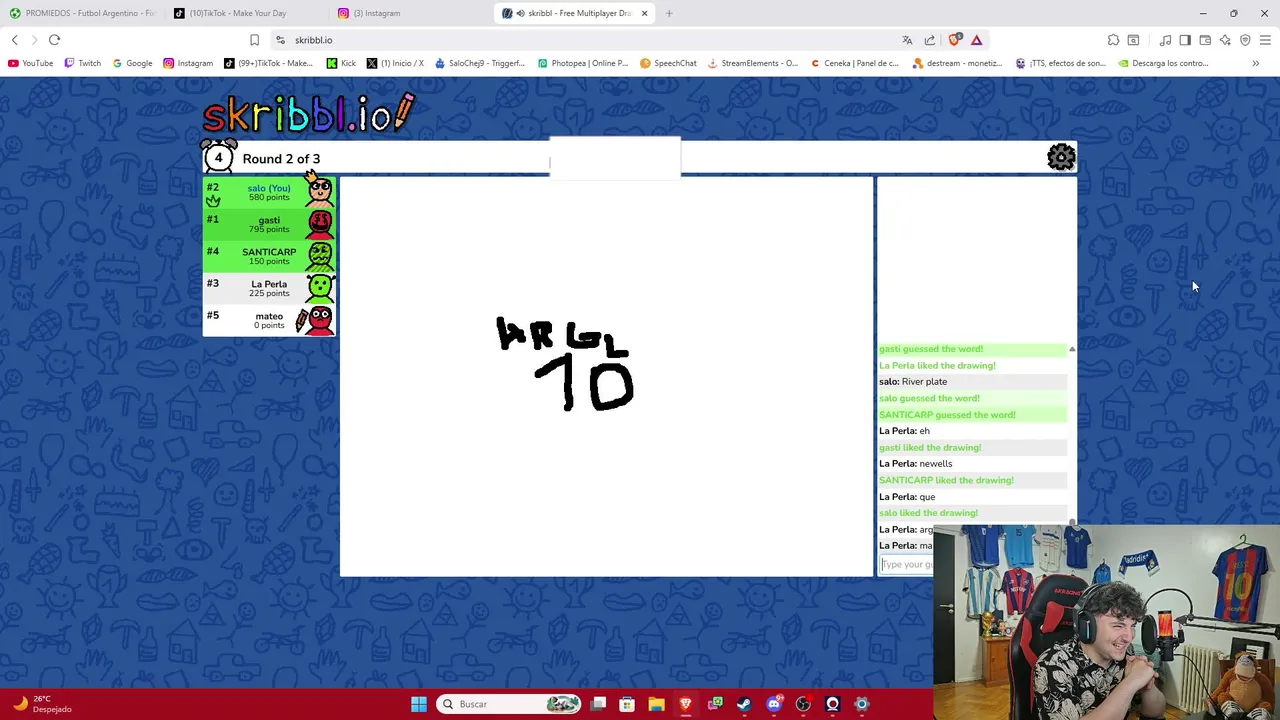Open browser extensions puzzle icon
Viewport: 1280px width, 720px height.
click(1113, 40)
